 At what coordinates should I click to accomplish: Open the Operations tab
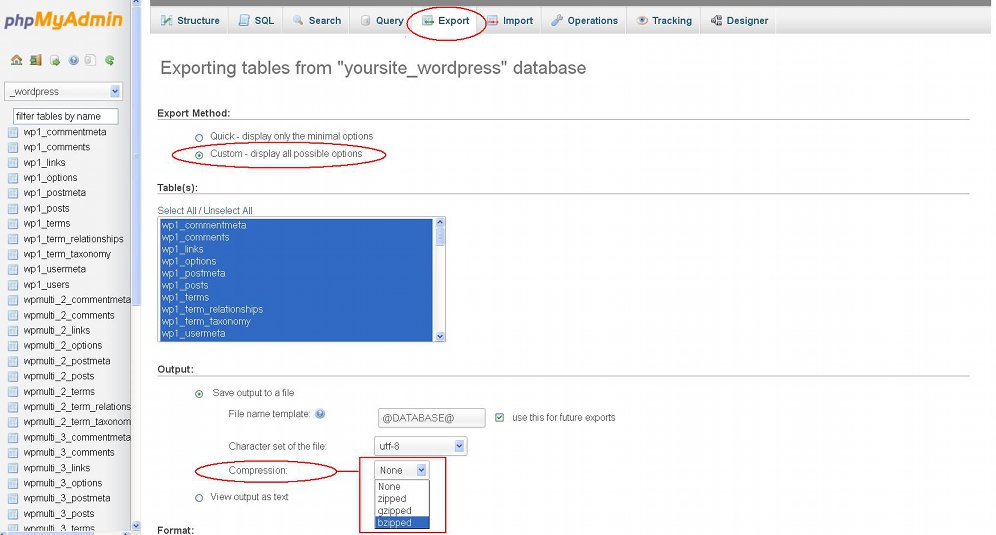pos(584,20)
